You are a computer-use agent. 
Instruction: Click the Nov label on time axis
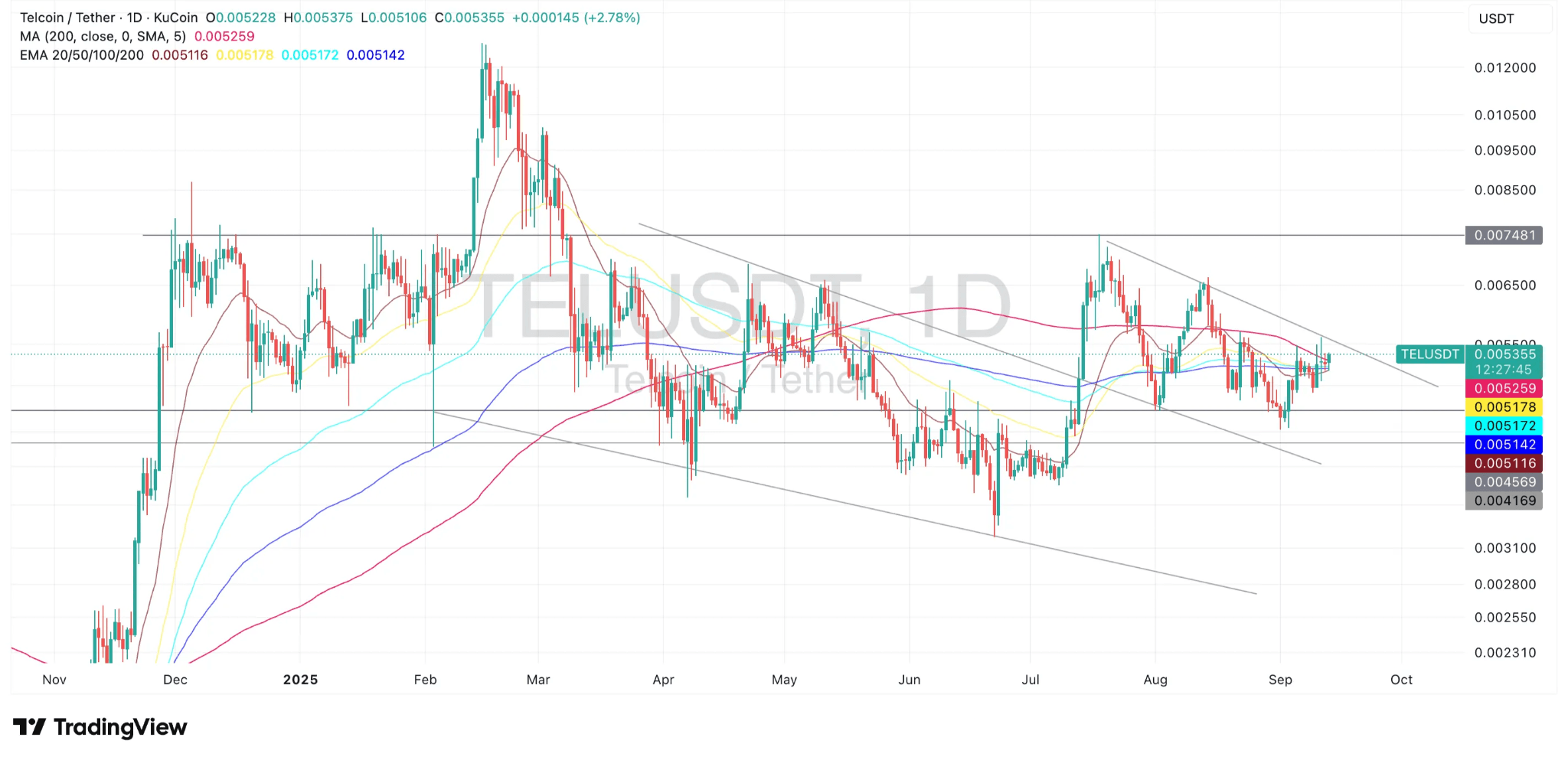(x=54, y=680)
